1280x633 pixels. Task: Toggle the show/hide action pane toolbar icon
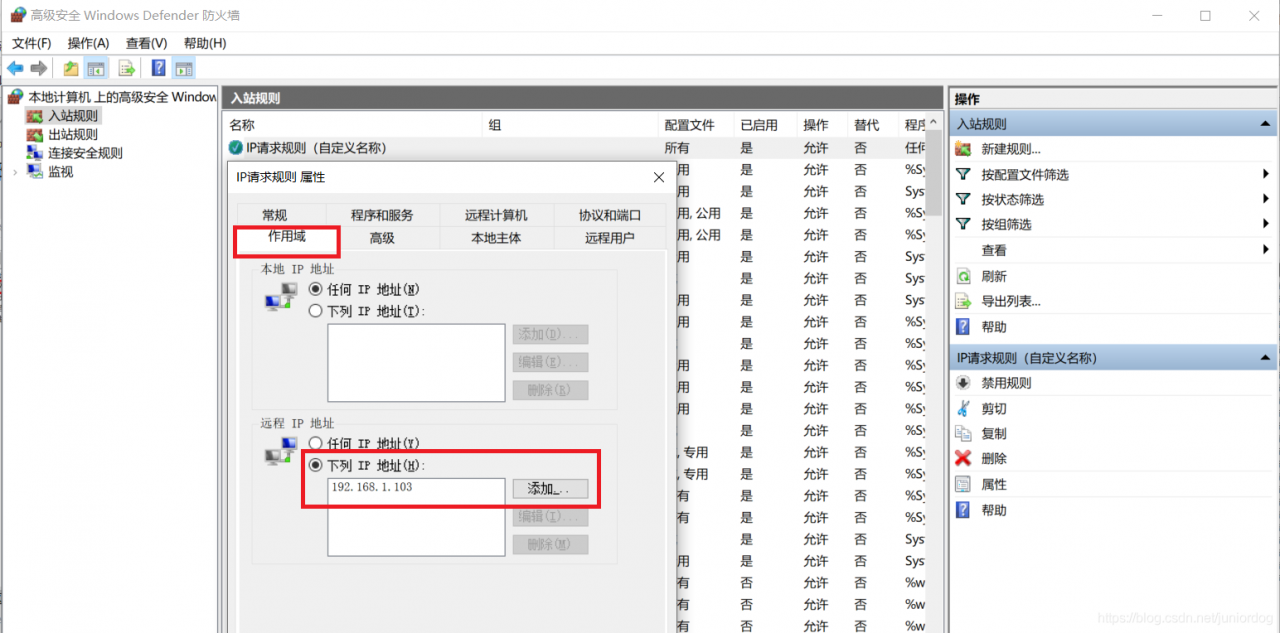pos(183,68)
